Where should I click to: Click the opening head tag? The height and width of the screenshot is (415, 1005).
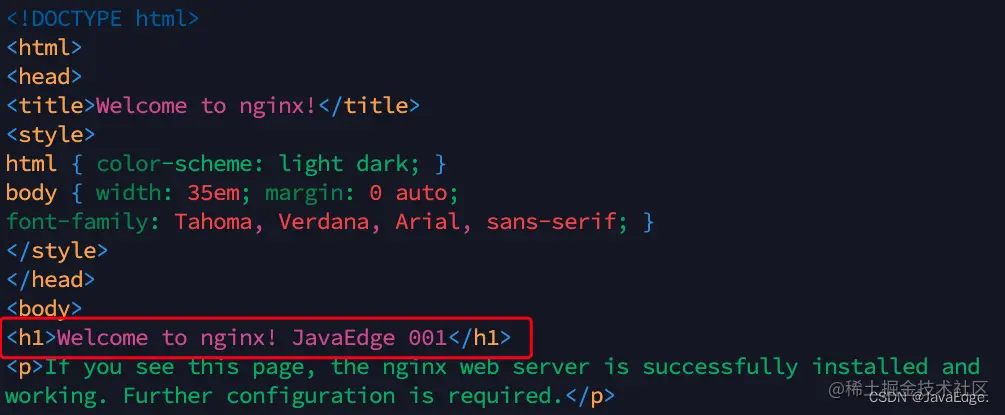[x=44, y=76]
